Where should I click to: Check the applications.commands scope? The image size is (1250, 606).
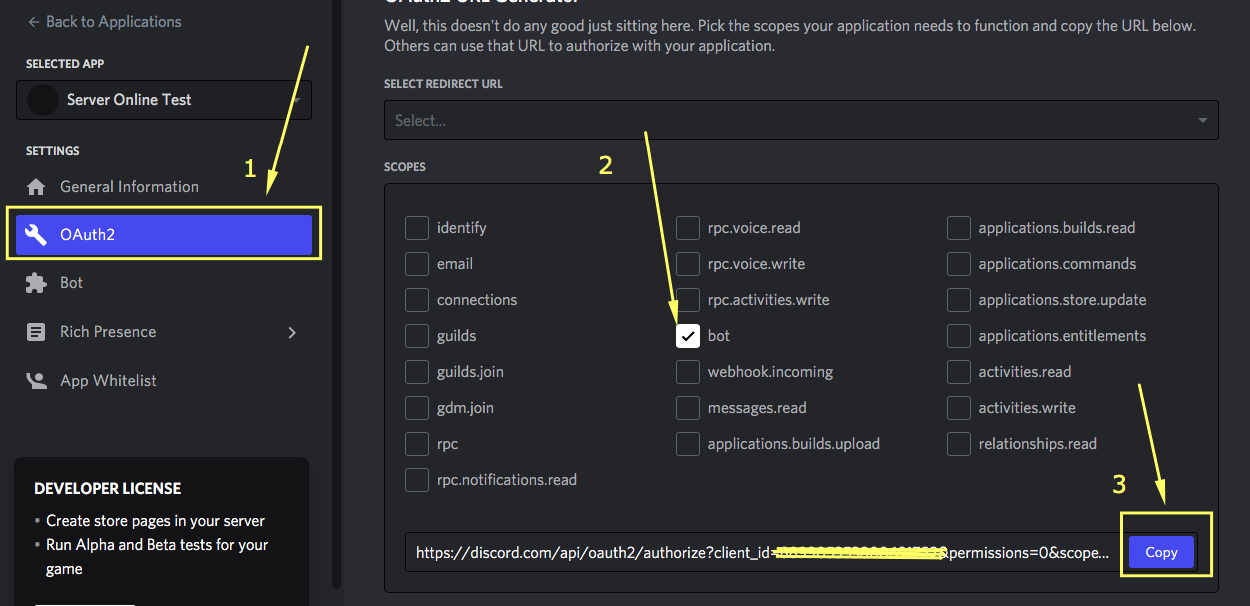tap(958, 263)
